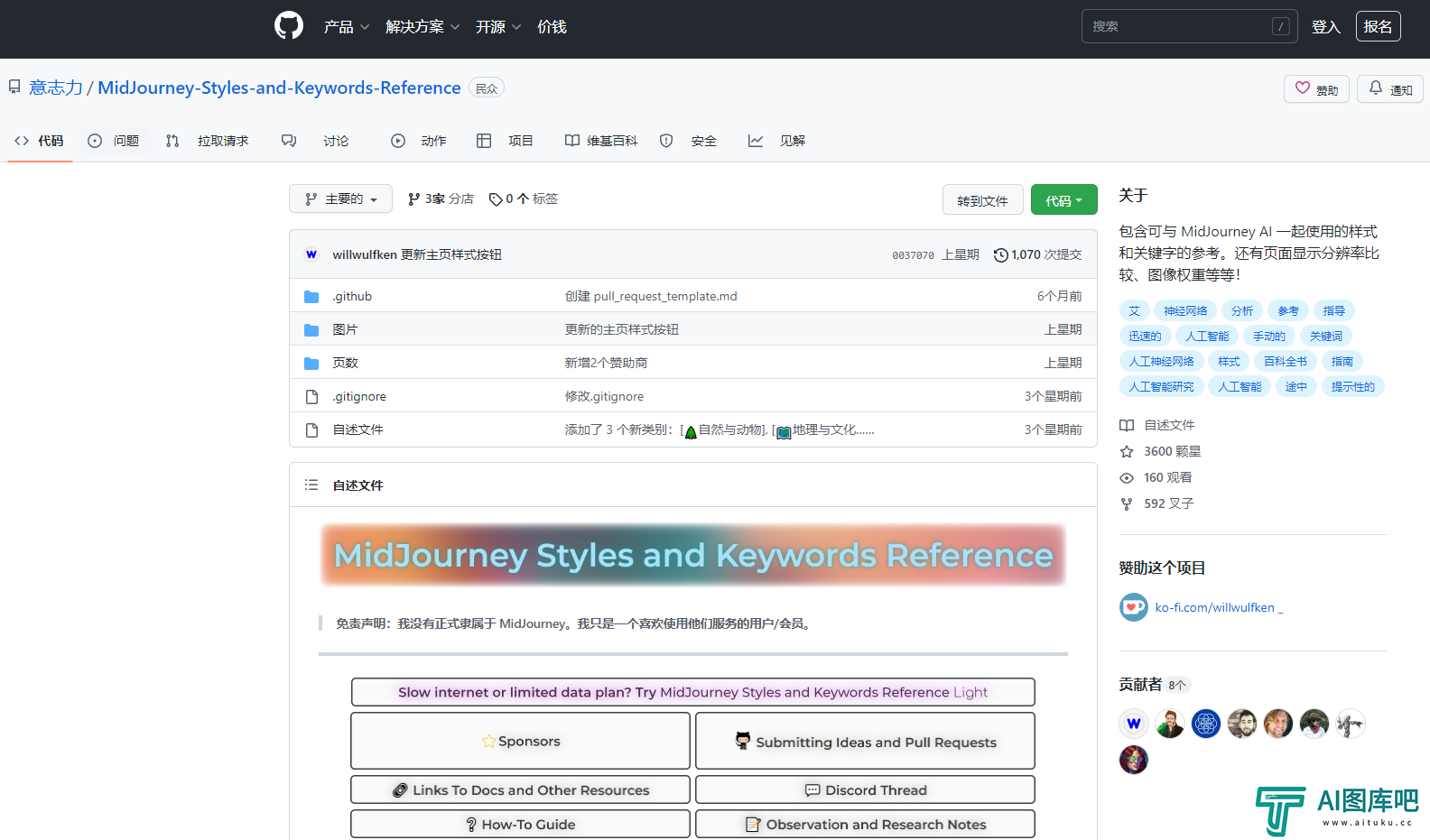View the 0 个标签 tags link

coord(524,198)
